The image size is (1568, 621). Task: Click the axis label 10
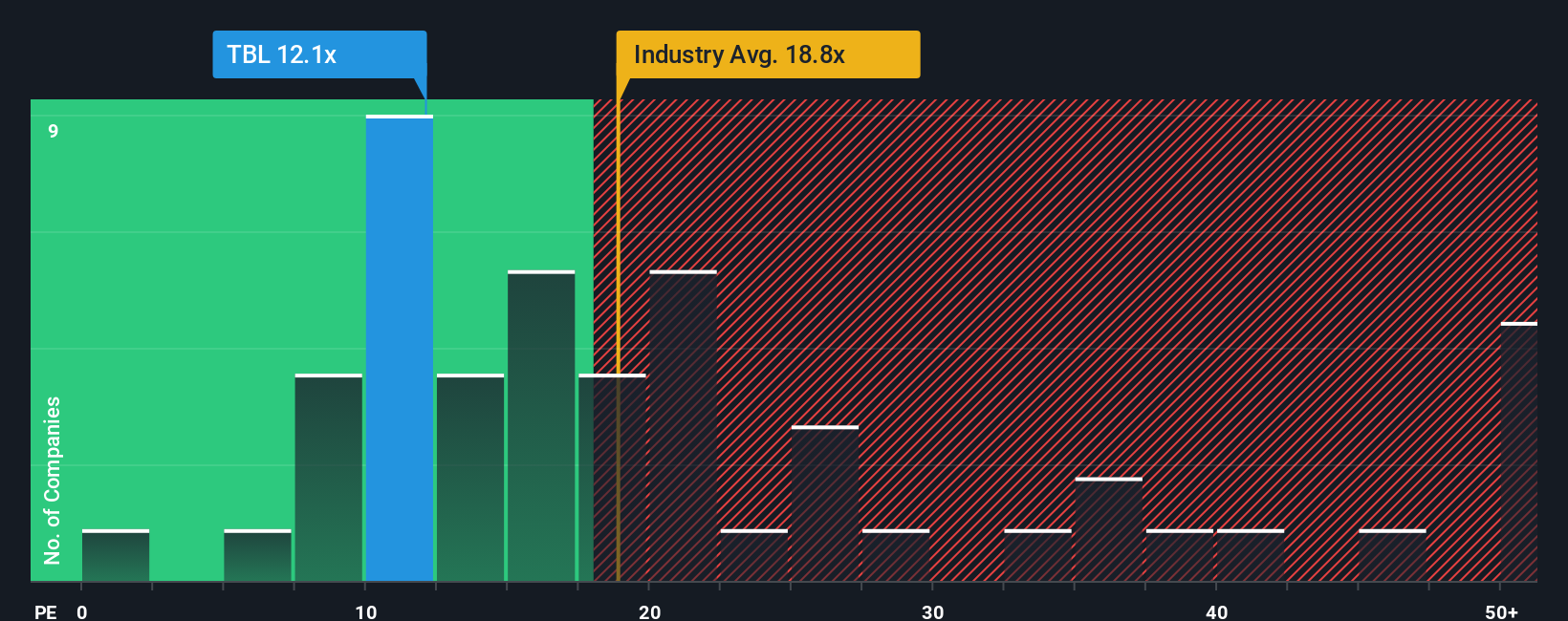[x=366, y=611]
